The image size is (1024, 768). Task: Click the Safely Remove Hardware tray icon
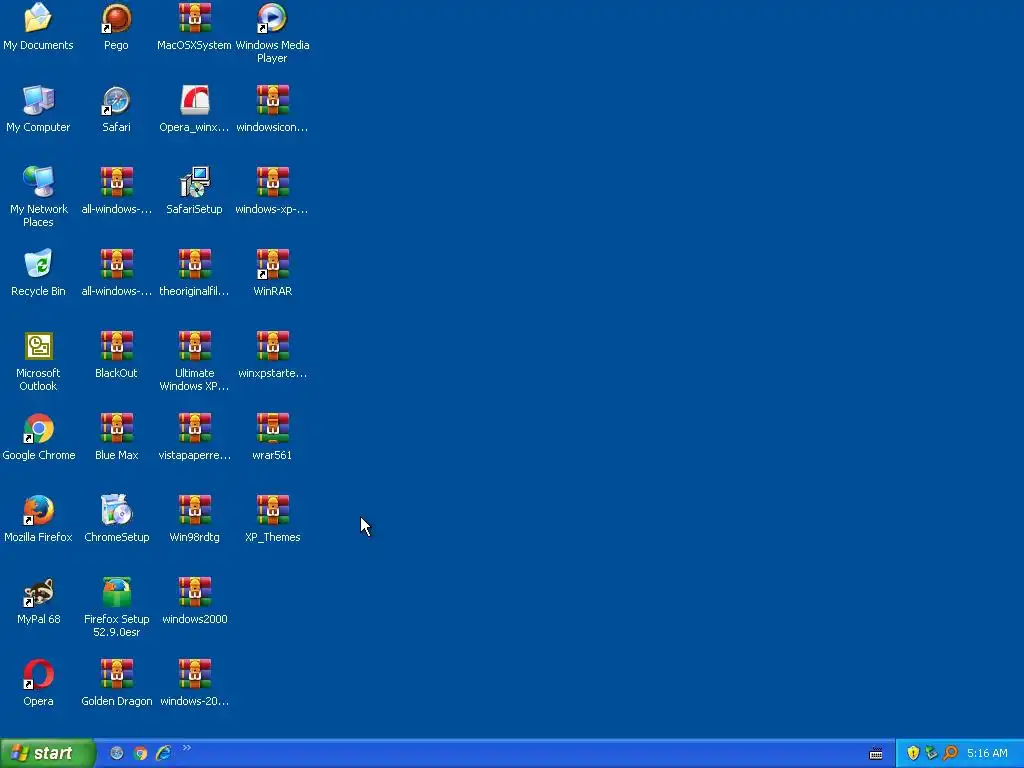pyautogui.click(x=931, y=753)
